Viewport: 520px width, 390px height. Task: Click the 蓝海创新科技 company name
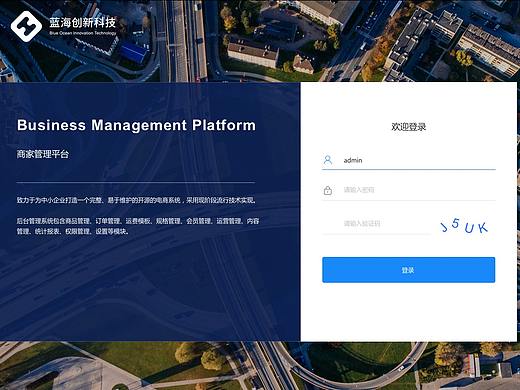[83, 22]
